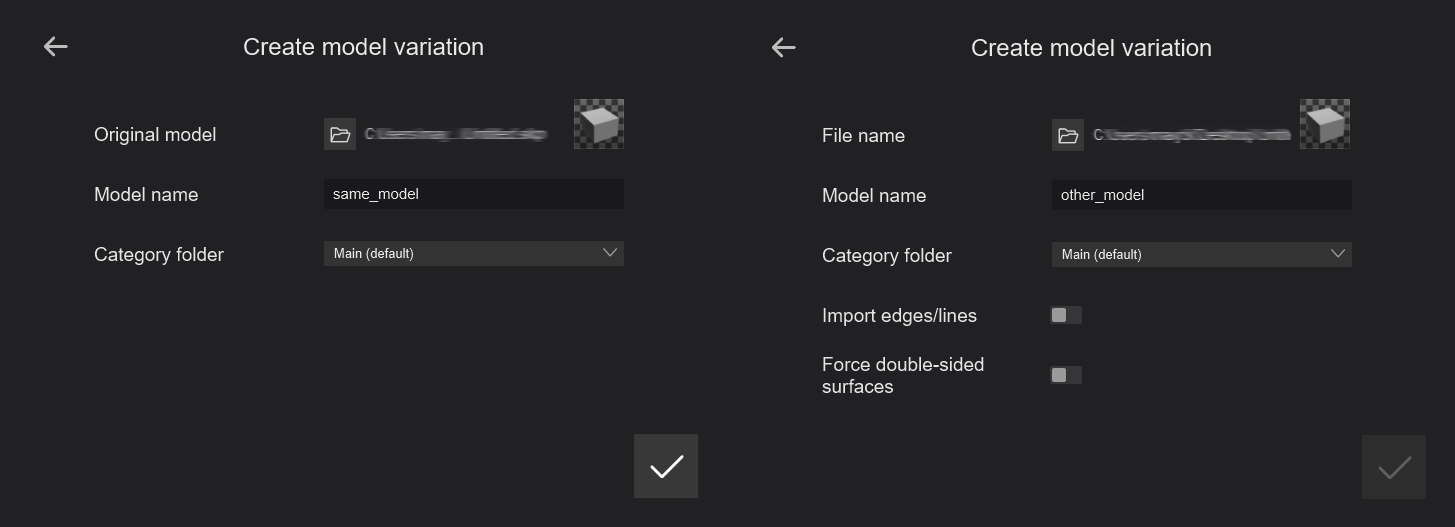Expand Category folder dropdown under other_model
Image resolution: width=1455 pixels, height=527 pixels.
point(1201,255)
